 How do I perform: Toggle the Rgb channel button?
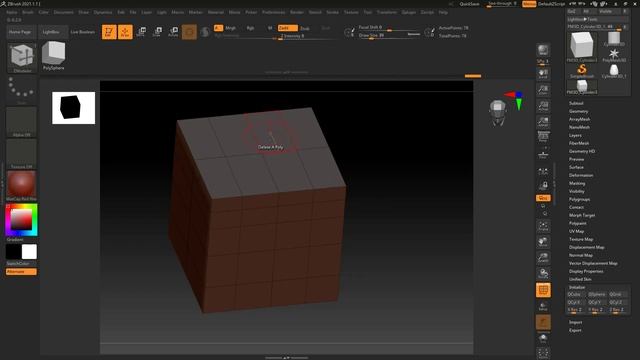point(250,28)
